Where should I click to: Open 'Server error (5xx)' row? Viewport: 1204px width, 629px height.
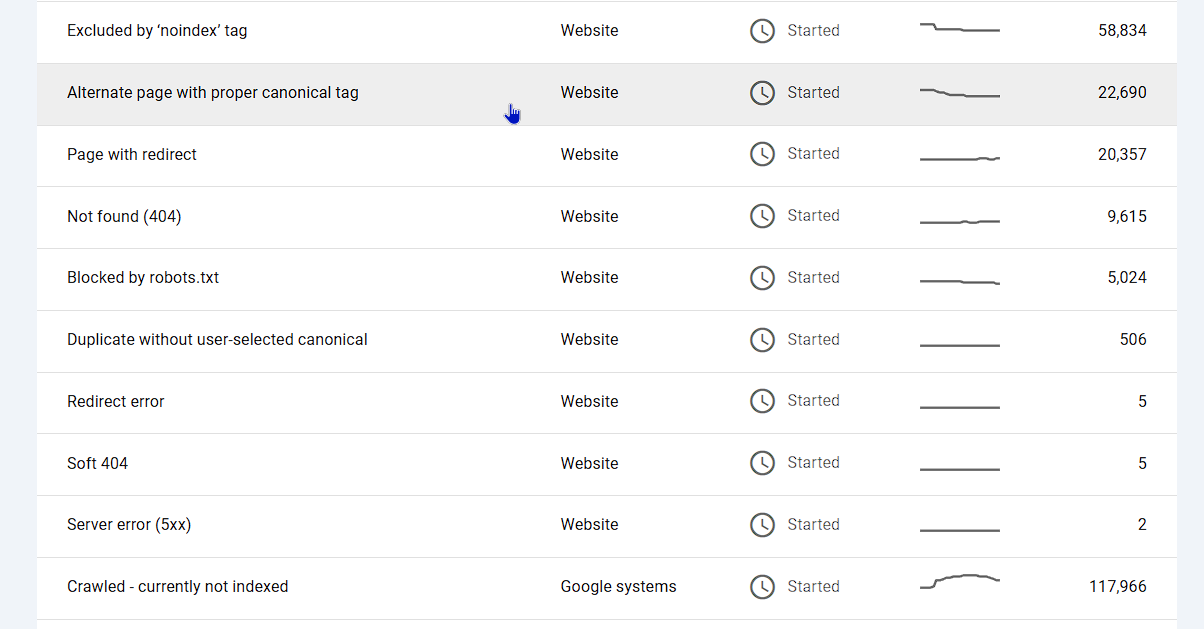click(129, 525)
